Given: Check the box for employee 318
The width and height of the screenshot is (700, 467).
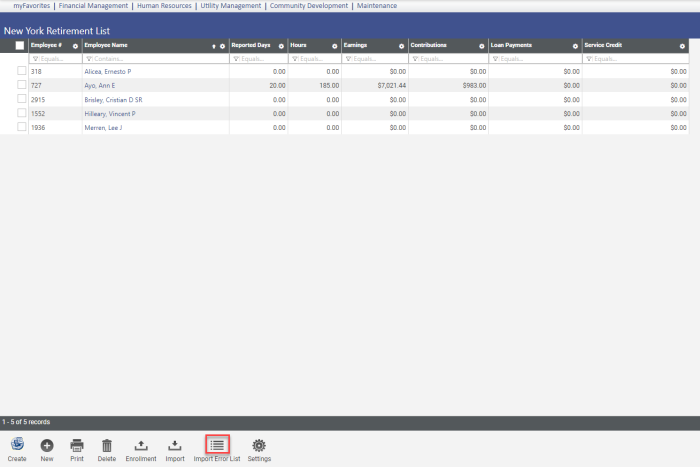Looking at the screenshot, I should click(x=22, y=72).
